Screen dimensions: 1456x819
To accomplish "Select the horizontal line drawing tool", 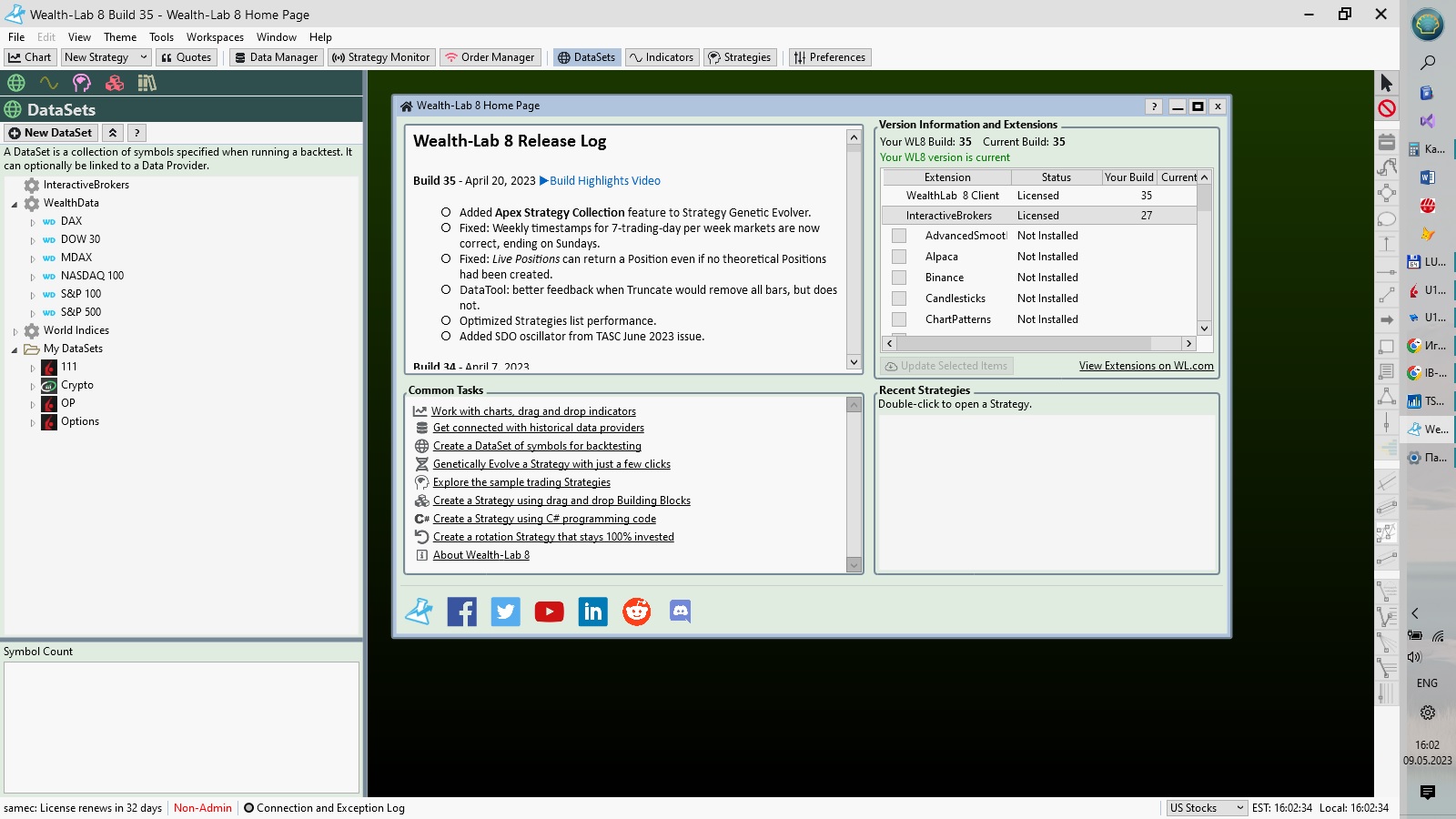I will (1387, 271).
